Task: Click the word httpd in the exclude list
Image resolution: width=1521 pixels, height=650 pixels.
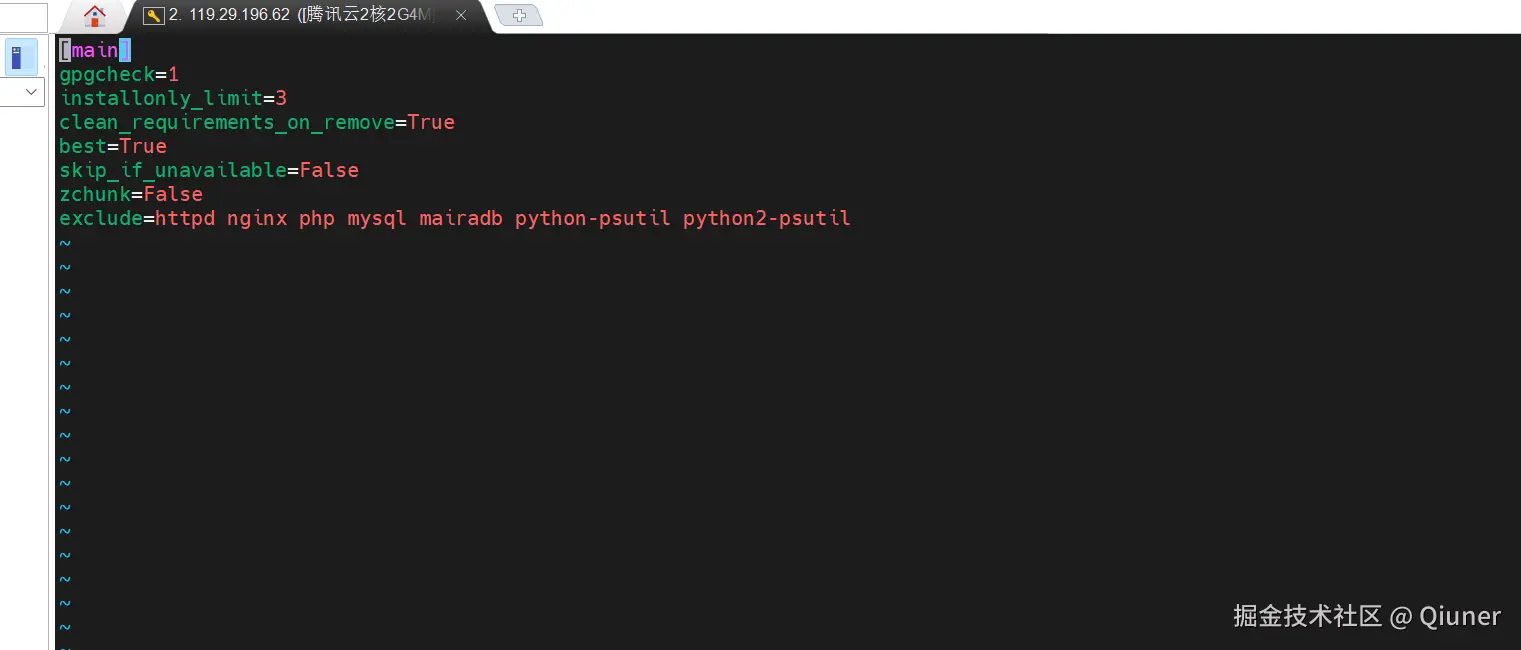Action: click(x=185, y=218)
